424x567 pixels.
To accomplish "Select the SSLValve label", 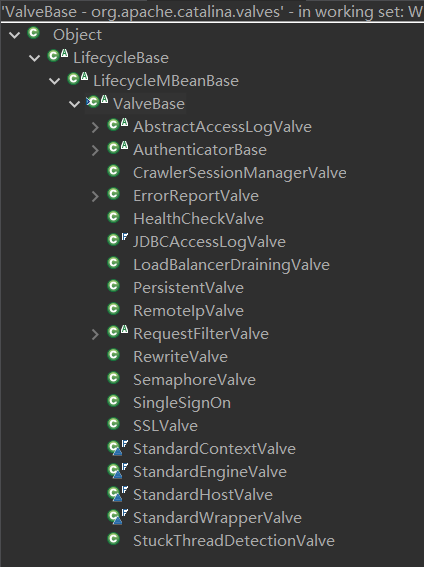I will [166, 426].
